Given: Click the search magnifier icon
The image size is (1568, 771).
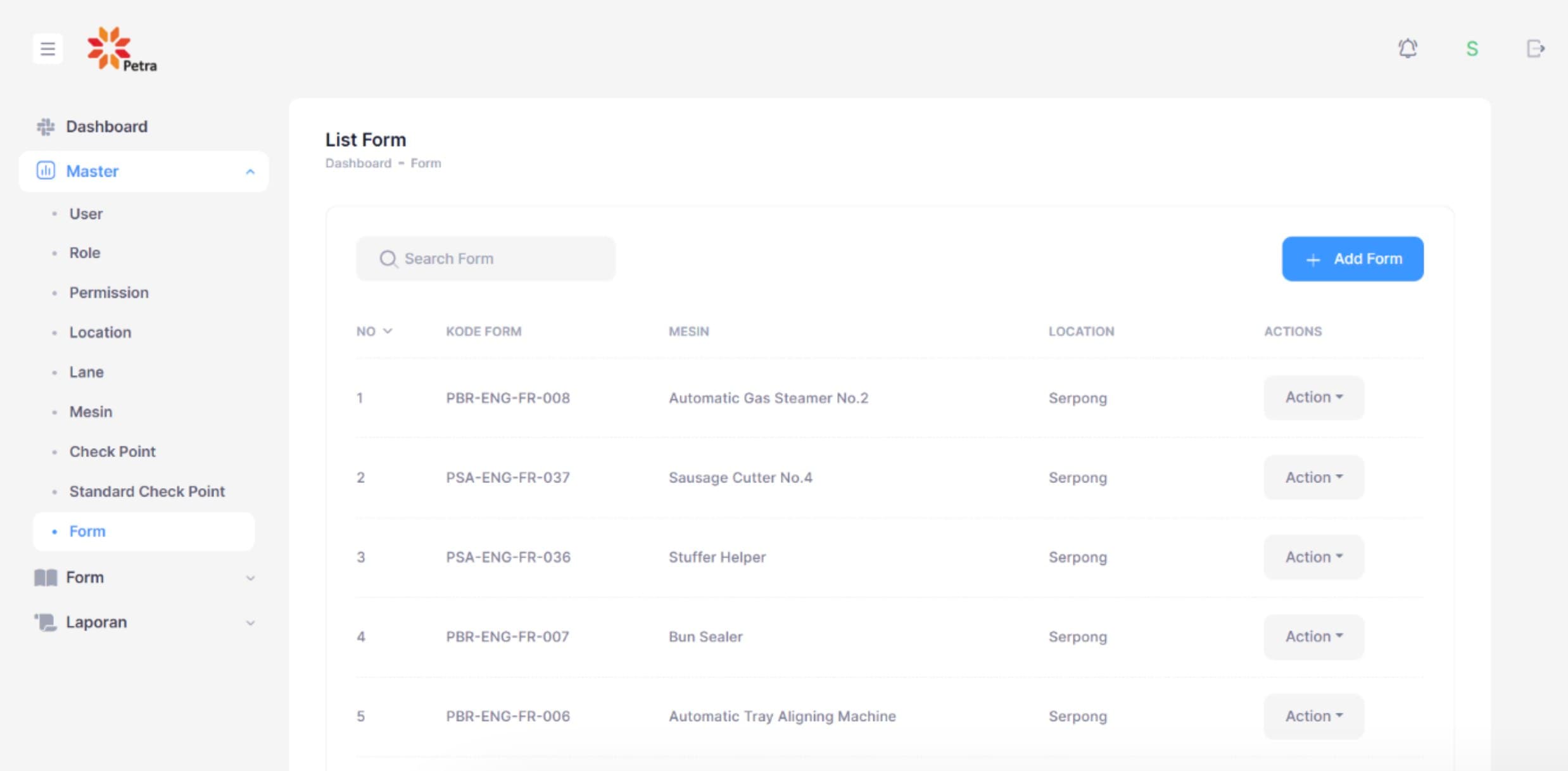Looking at the screenshot, I should (388, 259).
